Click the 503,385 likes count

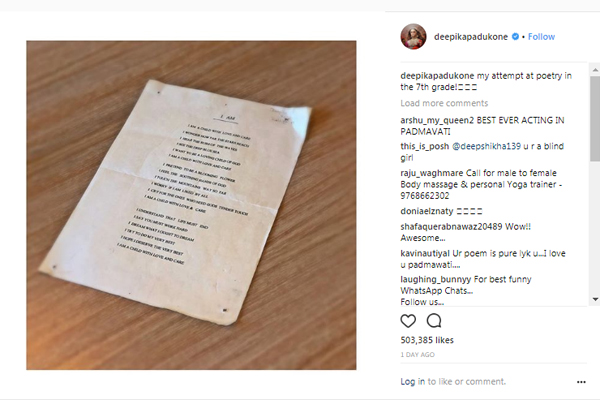click(427, 340)
